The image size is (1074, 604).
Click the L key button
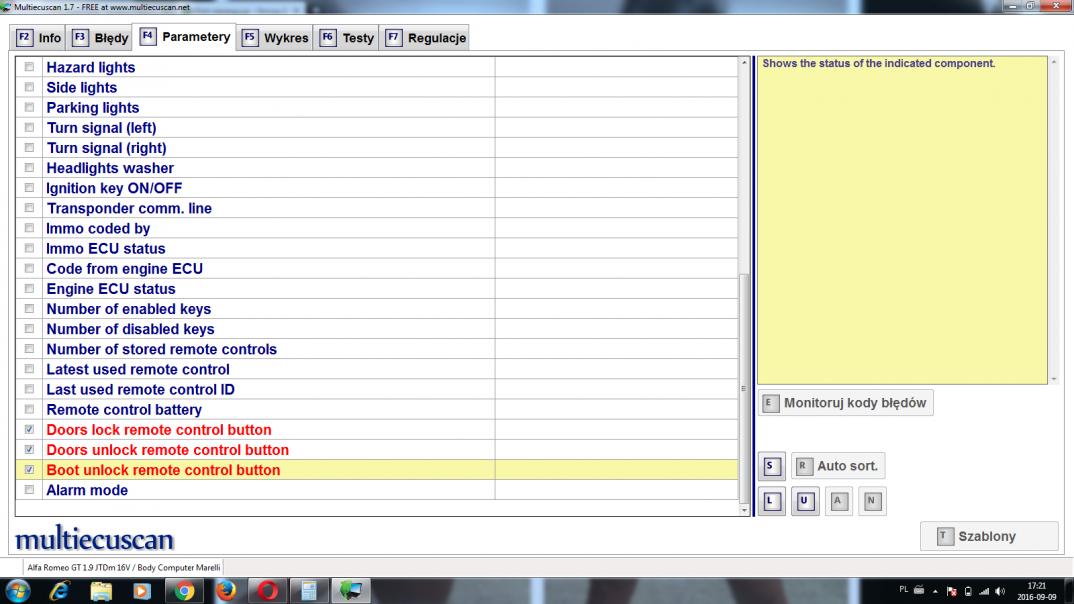point(771,501)
